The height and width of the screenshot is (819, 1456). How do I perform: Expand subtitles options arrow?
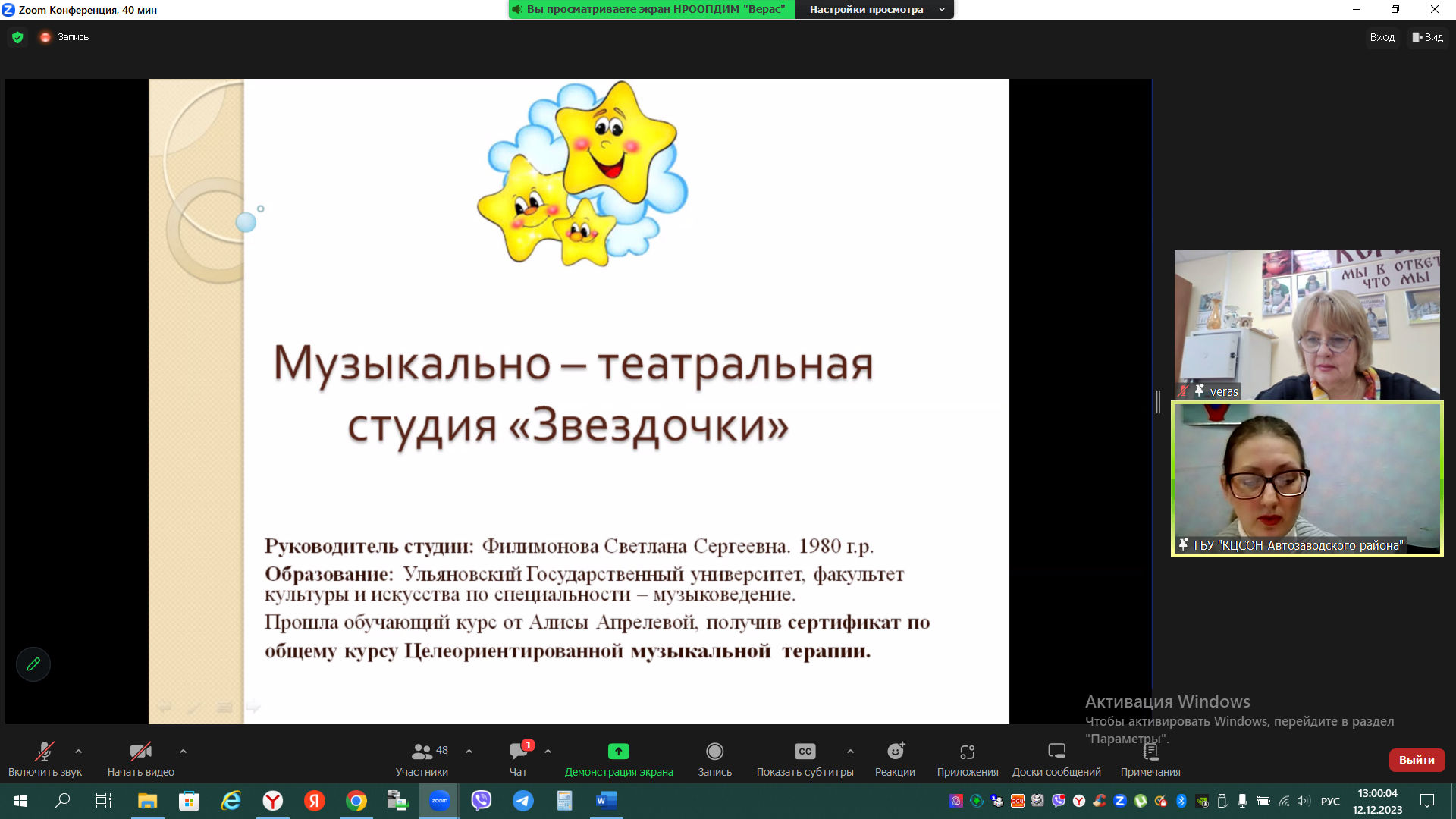click(850, 752)
